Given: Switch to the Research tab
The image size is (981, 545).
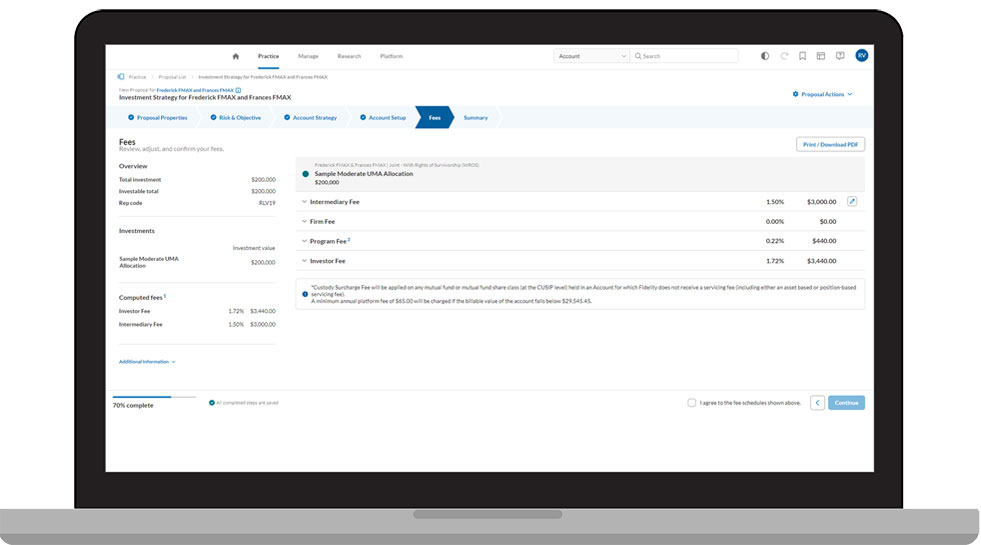Looking at the screenshot, I should point(349,56).
